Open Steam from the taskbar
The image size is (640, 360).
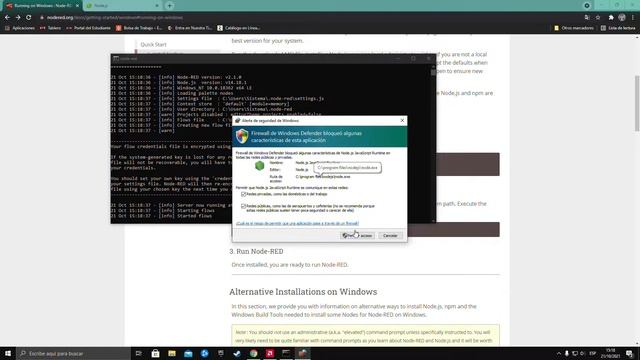click(237, 353)
